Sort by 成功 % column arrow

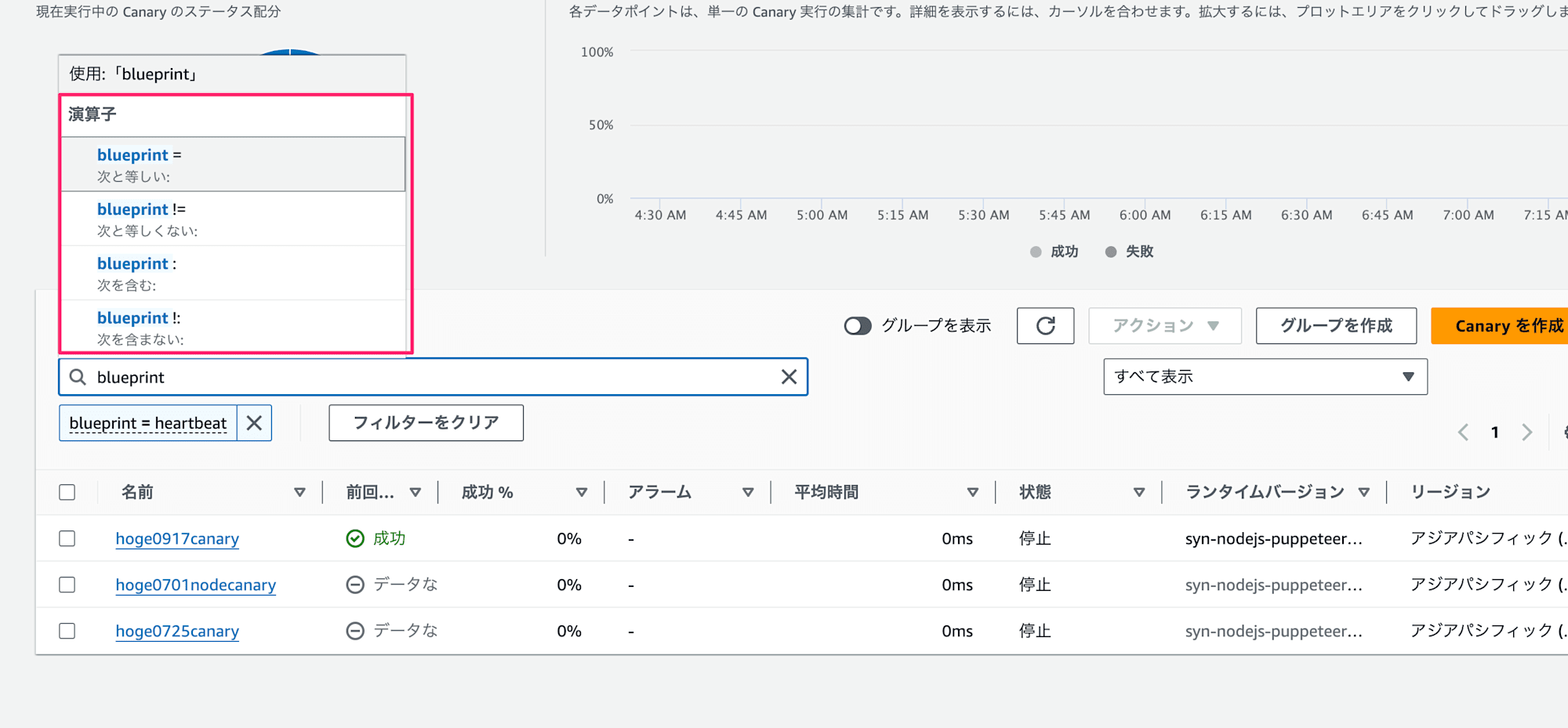click(582, 492)
